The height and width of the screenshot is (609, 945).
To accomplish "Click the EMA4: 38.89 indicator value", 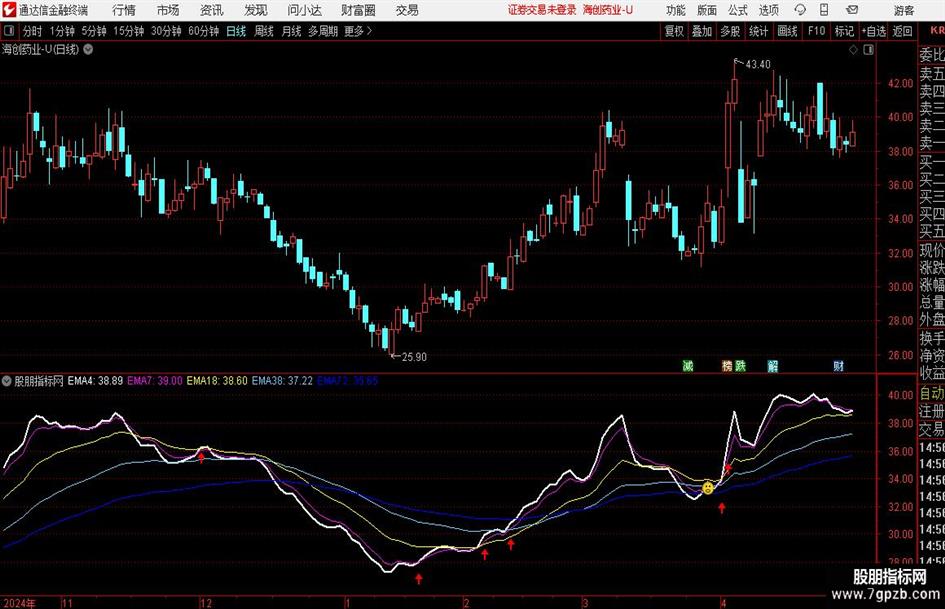I will click(95, 380).
